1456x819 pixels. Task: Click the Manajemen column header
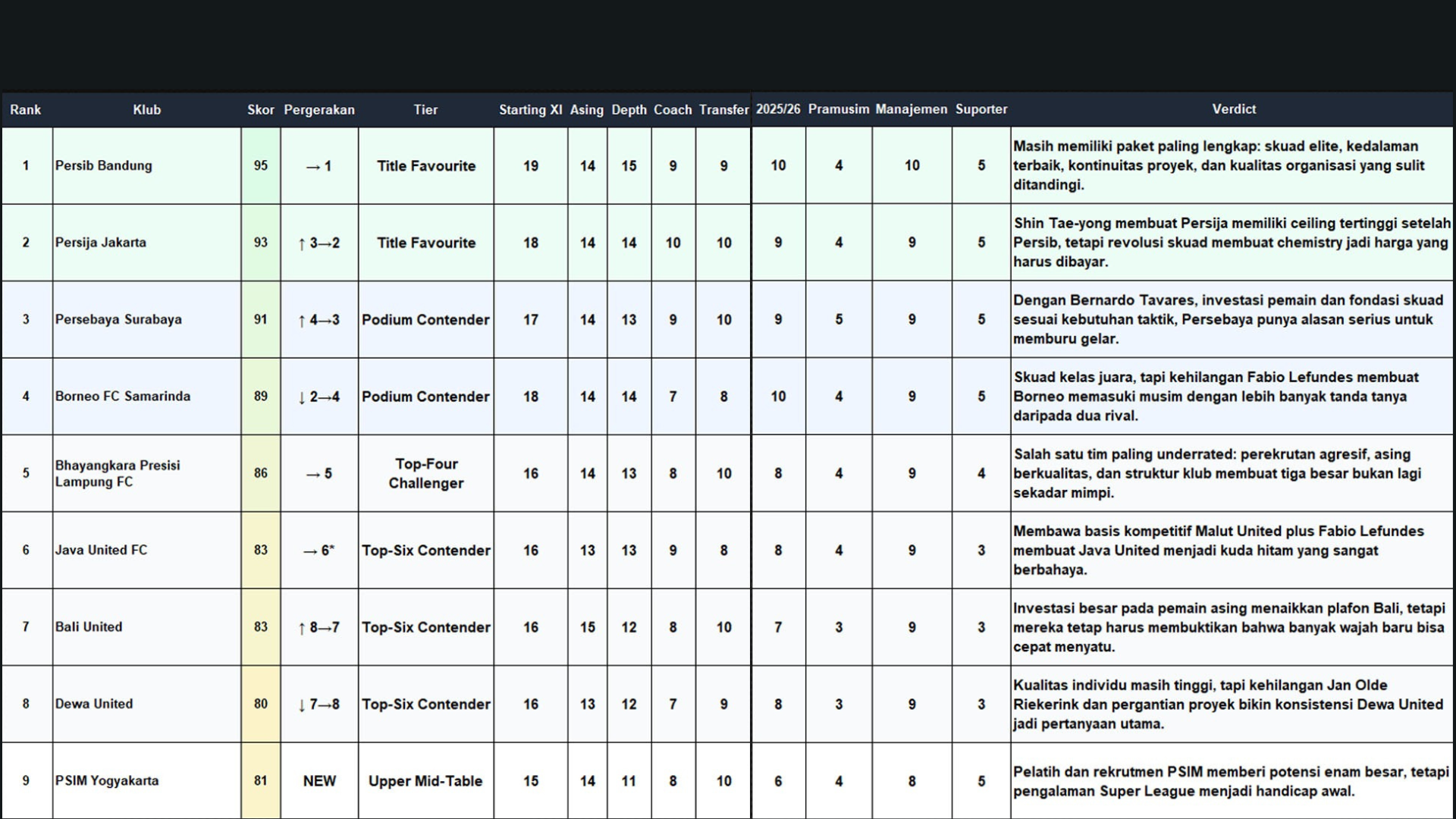[x=912, y=109]
